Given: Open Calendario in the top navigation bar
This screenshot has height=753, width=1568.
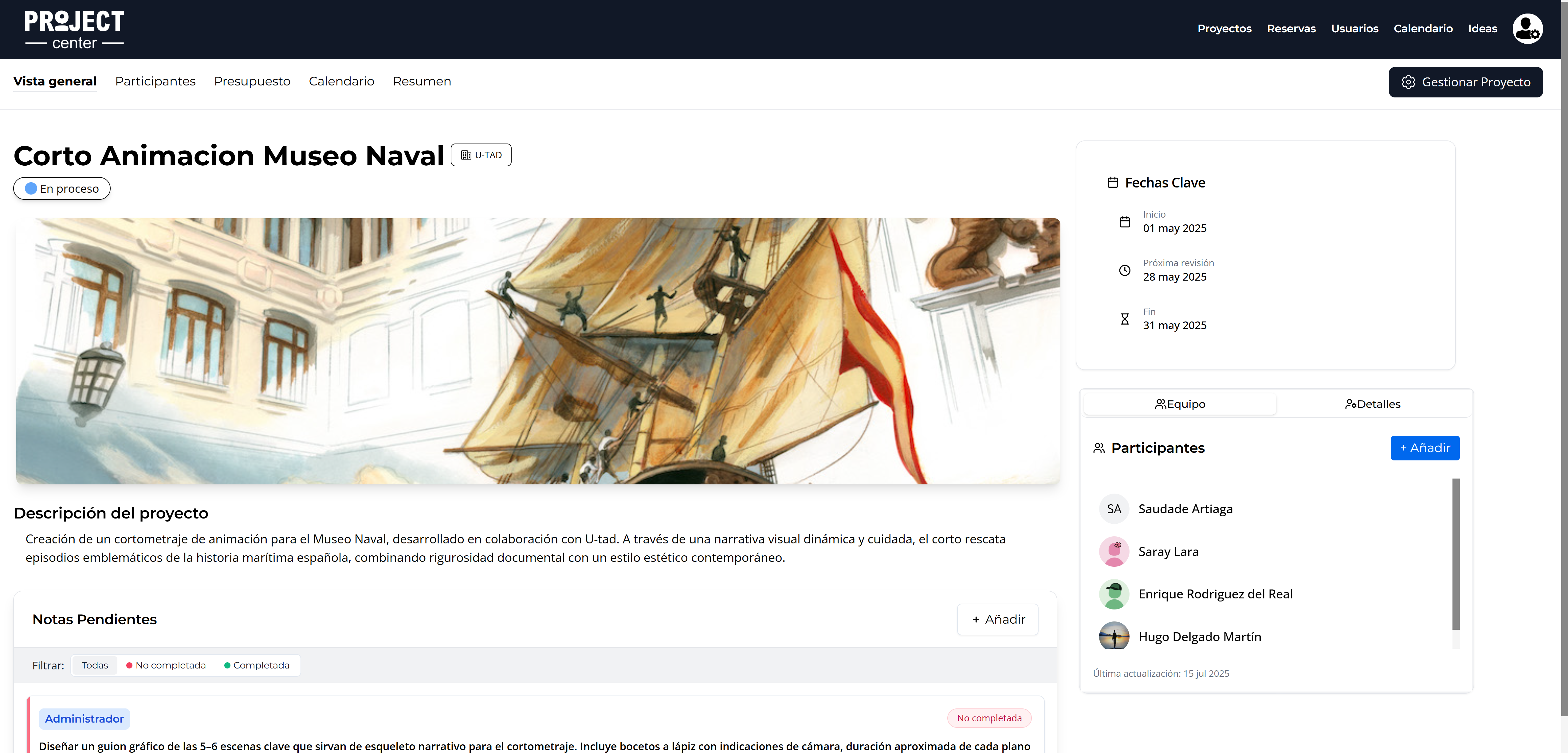Looking at the screenshot, I should (1423, 29).
